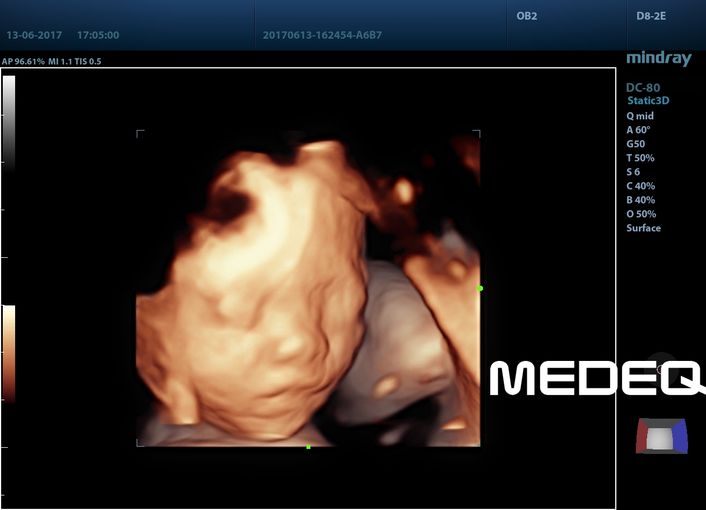Click the top-right ROI corner bracket

click(x=477, y=132)
